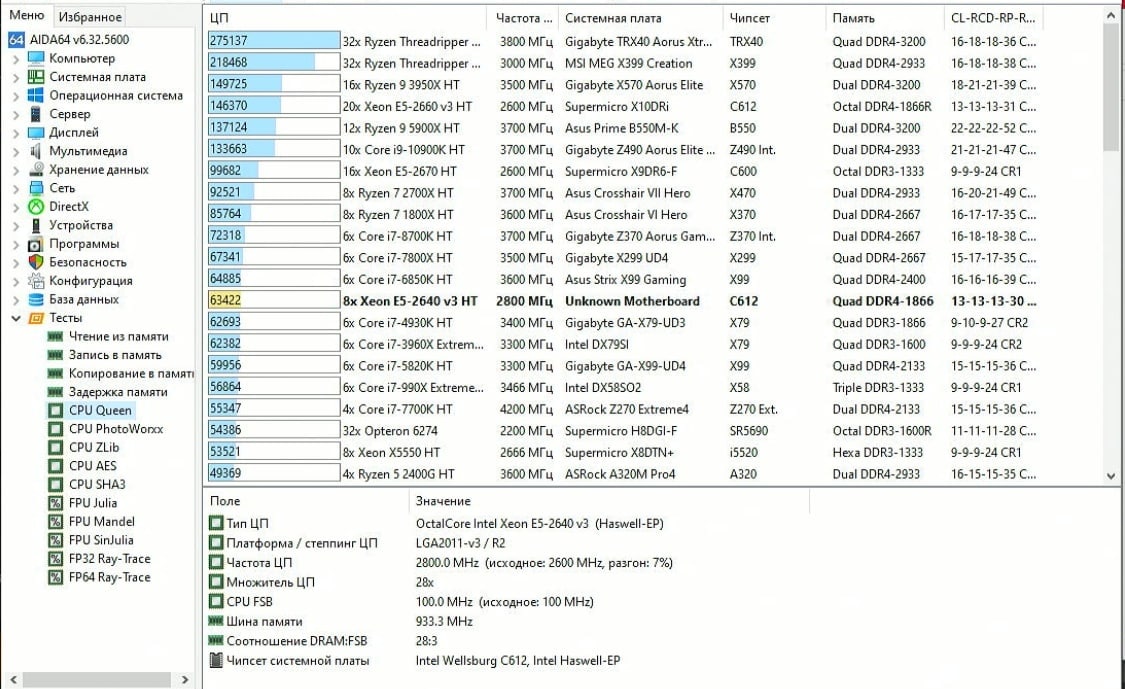Click the Память column header
Image resolution: width=1125 pixels, height=689 pixels.
pos(885,18)
